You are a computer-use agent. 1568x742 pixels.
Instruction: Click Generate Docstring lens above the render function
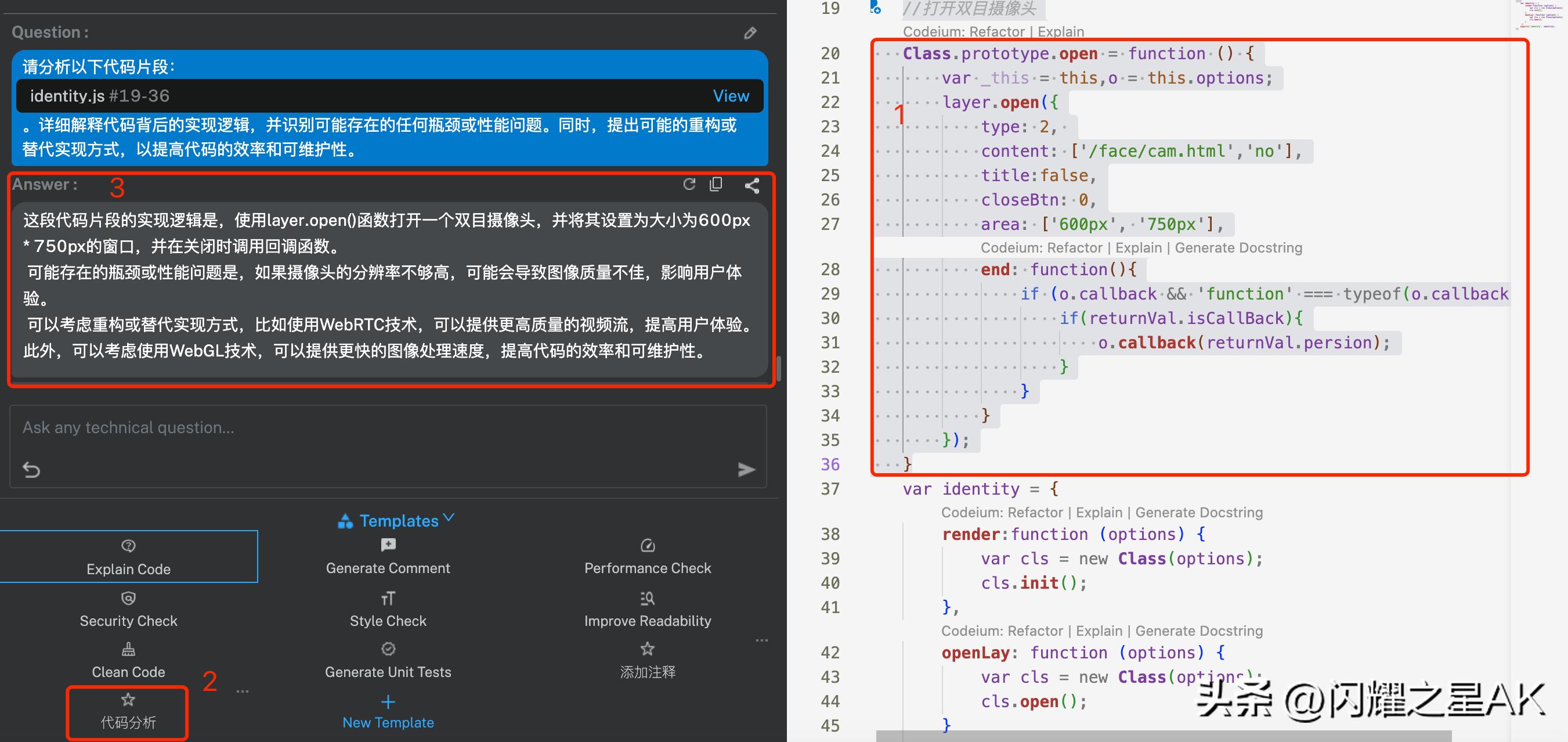point(1198,512)
